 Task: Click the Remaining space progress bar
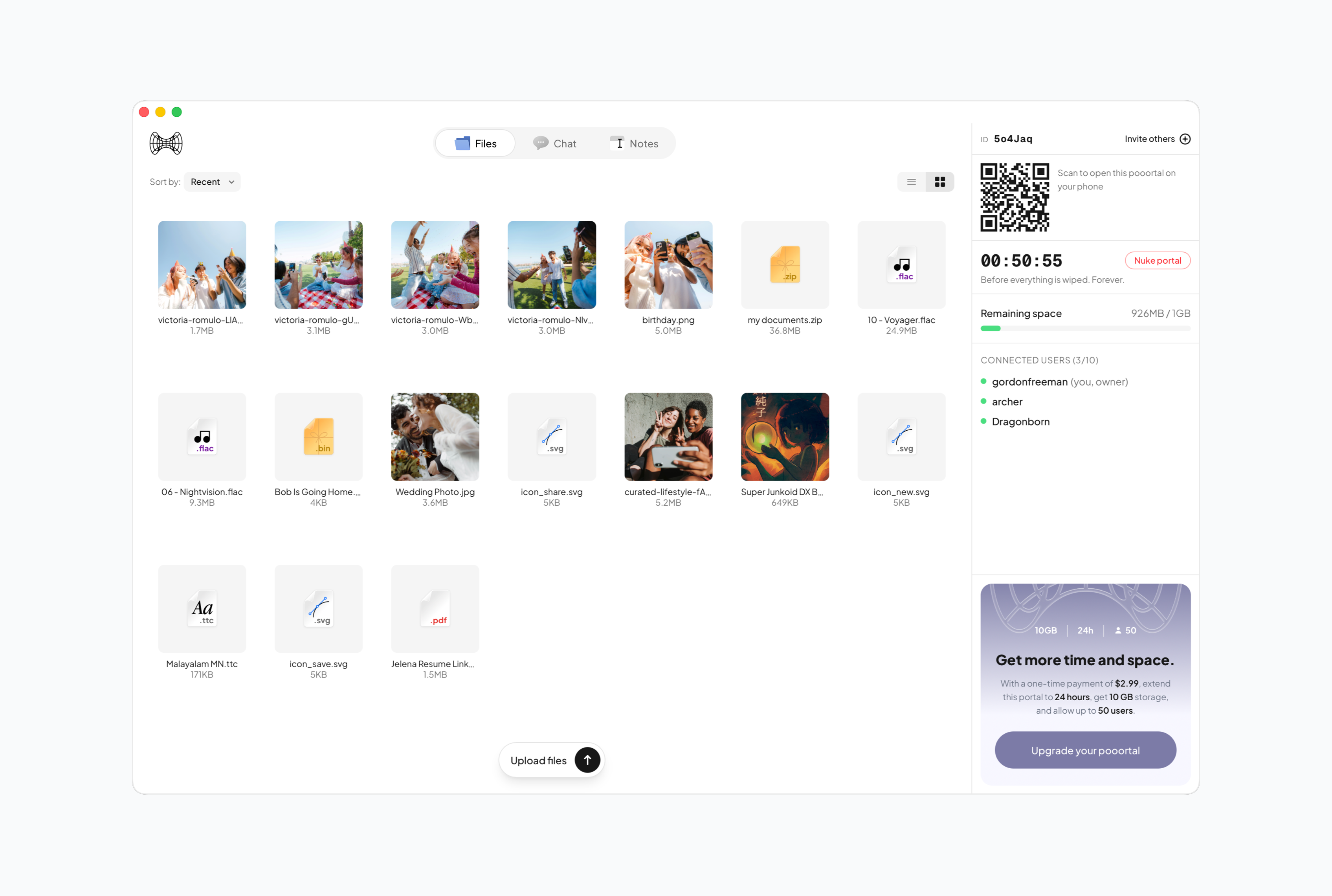1085,329
